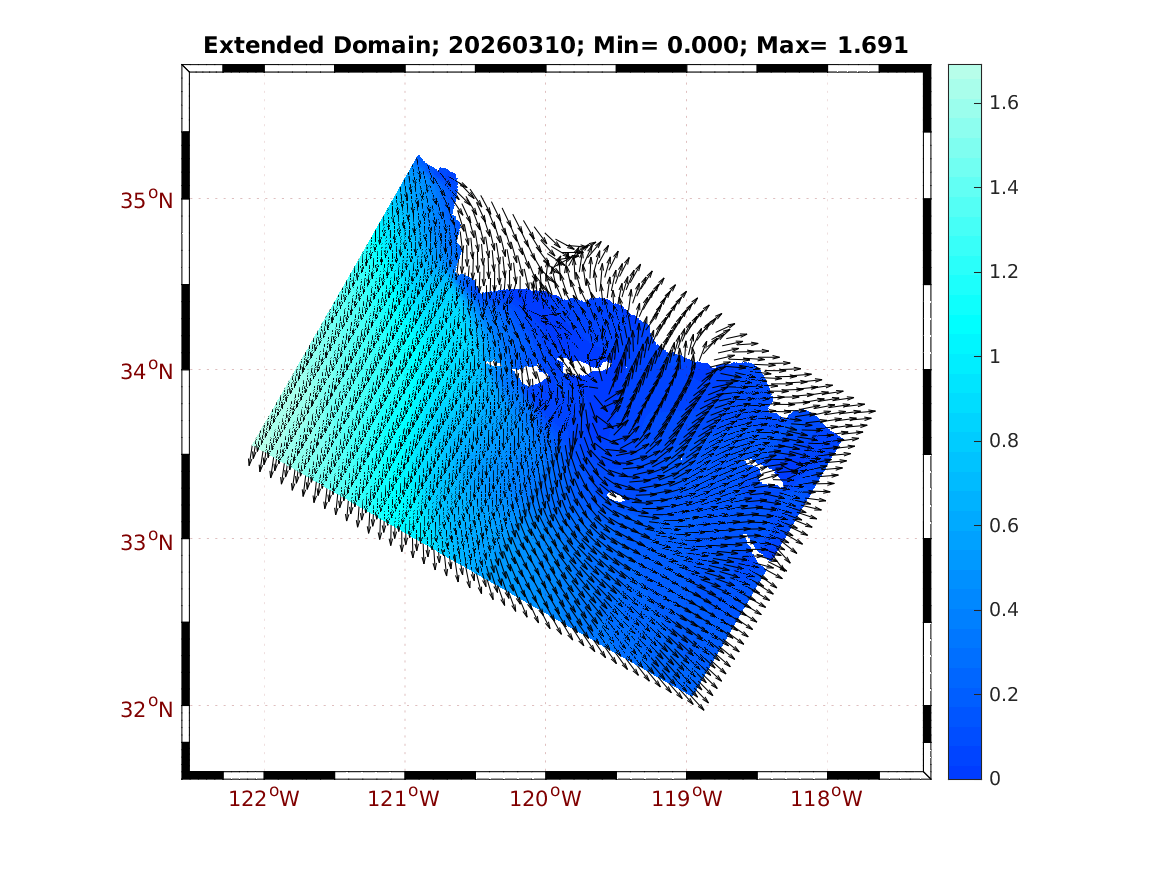Image resolution: width=1167 pixels, height=875 pixels.
Task: Click the colorbar tick label 0.4
Action: 1007,610
